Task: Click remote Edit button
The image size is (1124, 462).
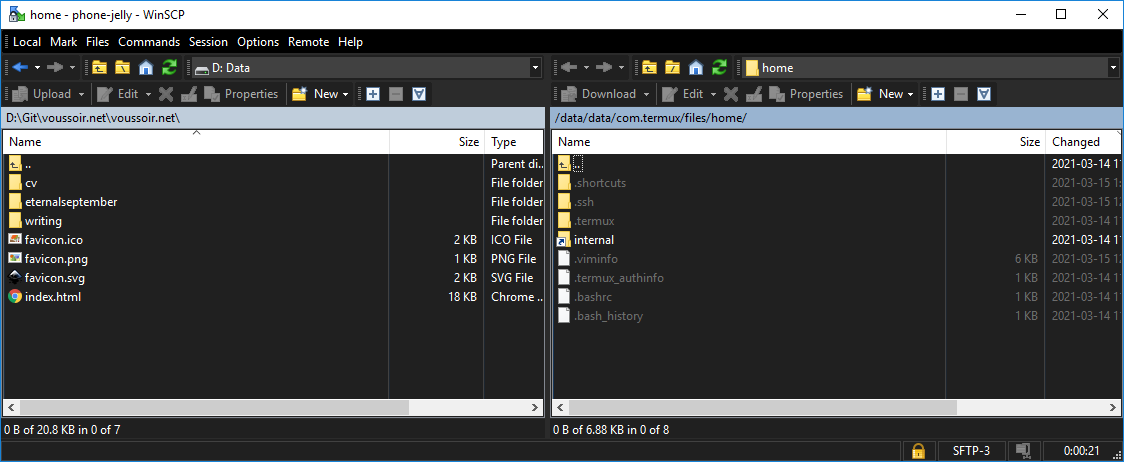Action: [682, 94]
